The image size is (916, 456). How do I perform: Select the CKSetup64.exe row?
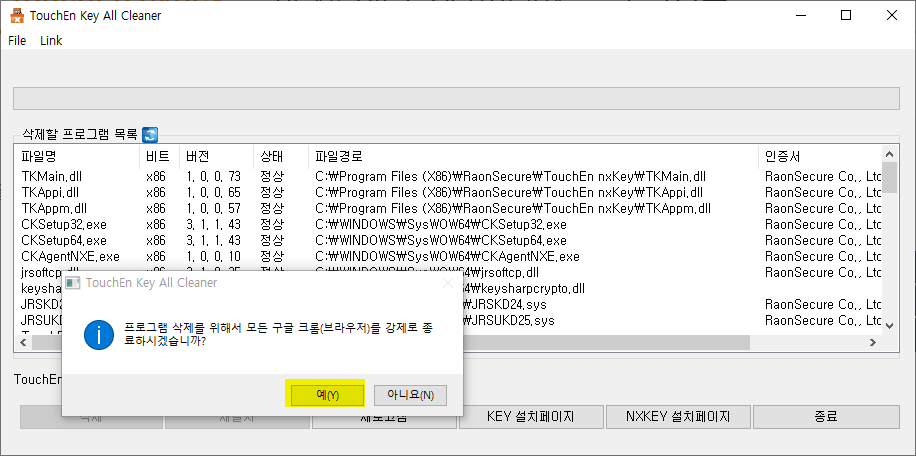pyautogui.click(x=449, y=241)
